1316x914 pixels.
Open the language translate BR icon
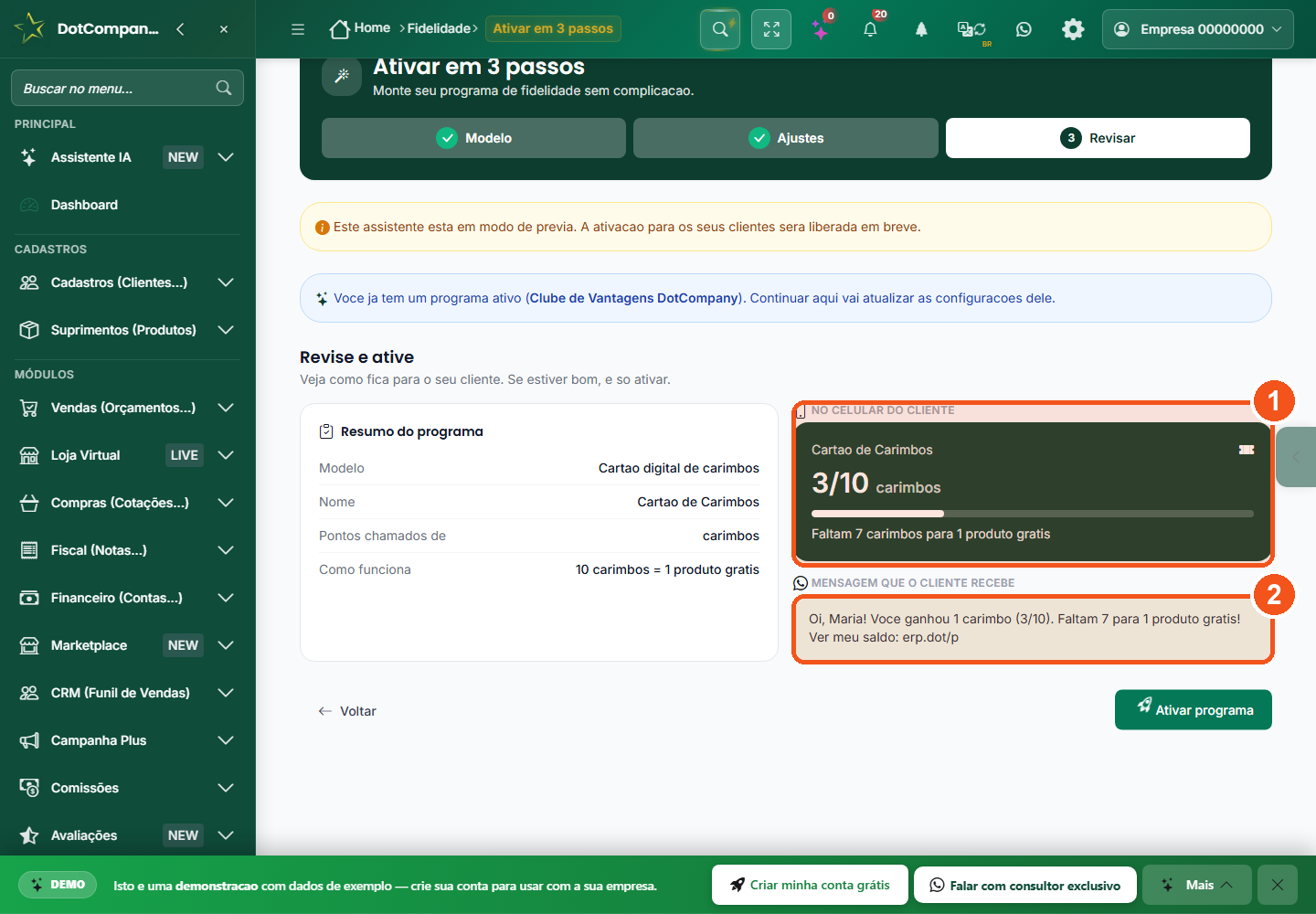click(971, 30)
